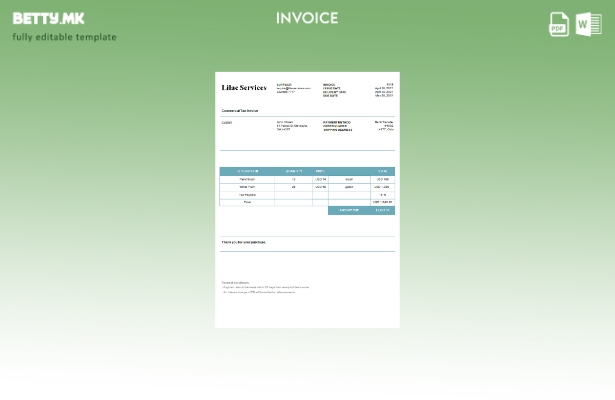This screenshot has width=615, height=400.
Task: Click the second item row quantity cell
Action: tap(293, 187)
